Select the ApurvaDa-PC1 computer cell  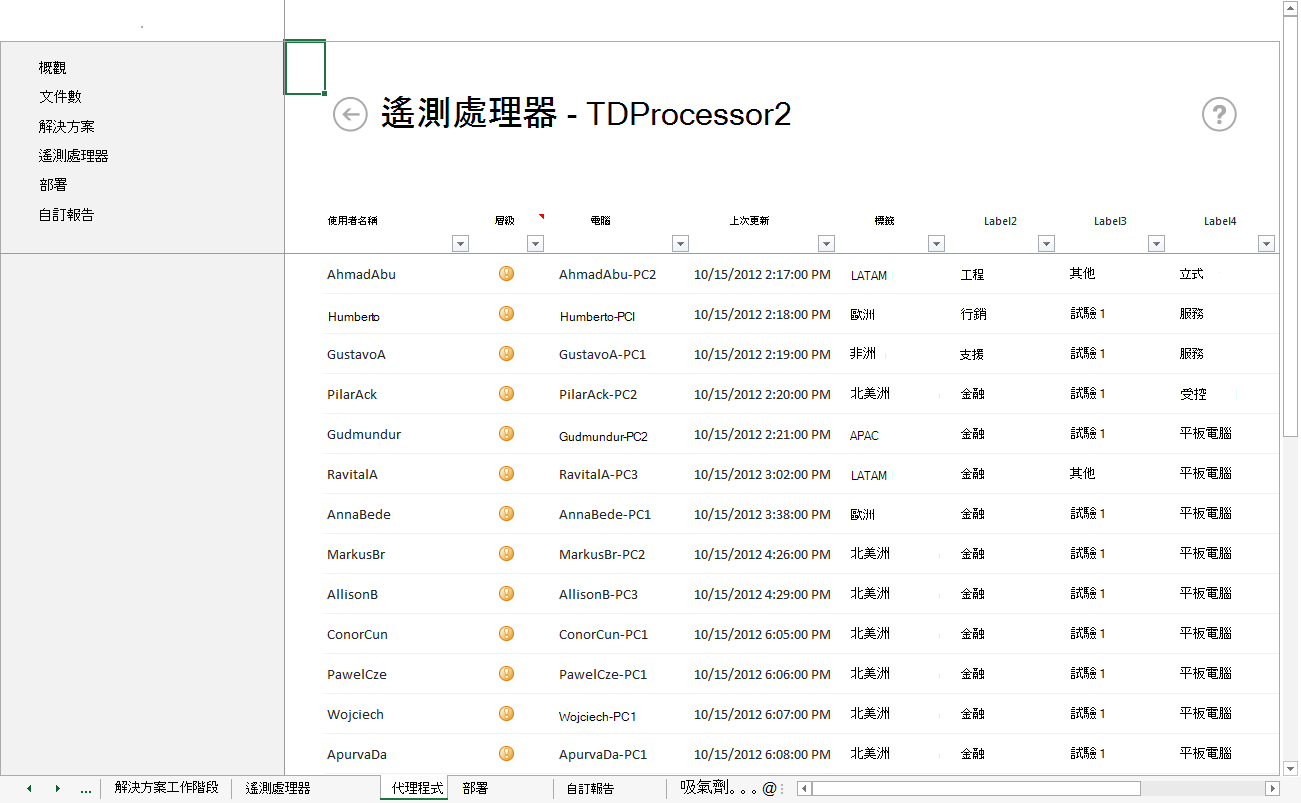coord(603,754)
